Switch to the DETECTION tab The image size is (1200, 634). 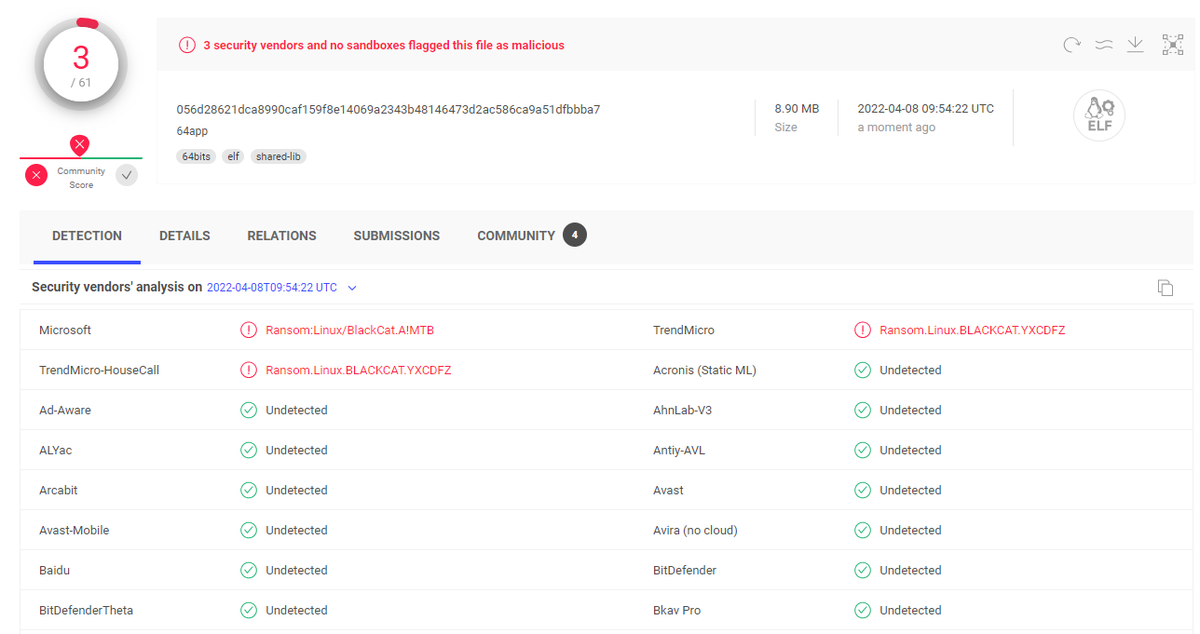pos(87,236)
